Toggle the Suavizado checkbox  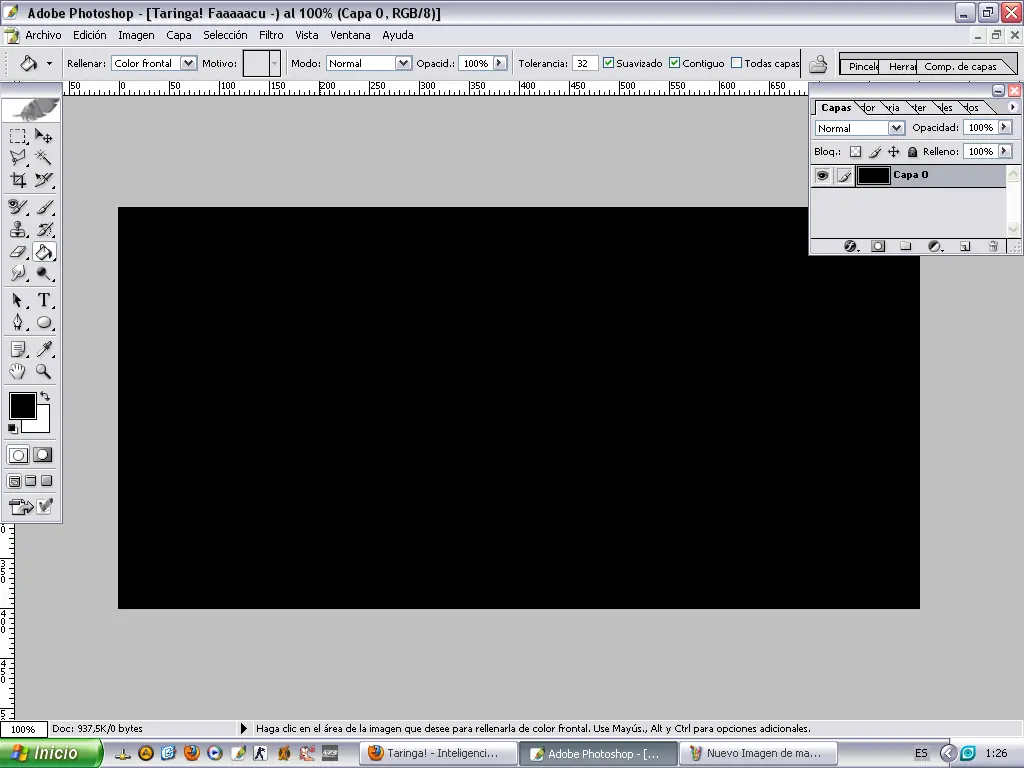pyautogui.click(x=608, y=63)
